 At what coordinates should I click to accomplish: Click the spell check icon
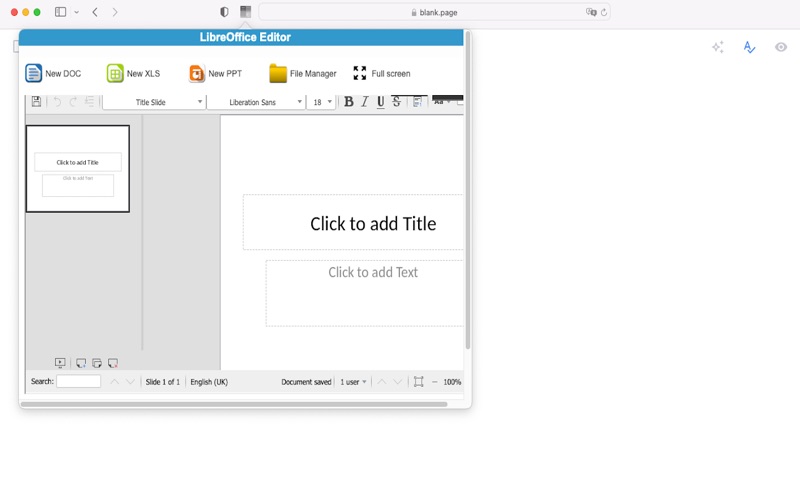point(749,47)
